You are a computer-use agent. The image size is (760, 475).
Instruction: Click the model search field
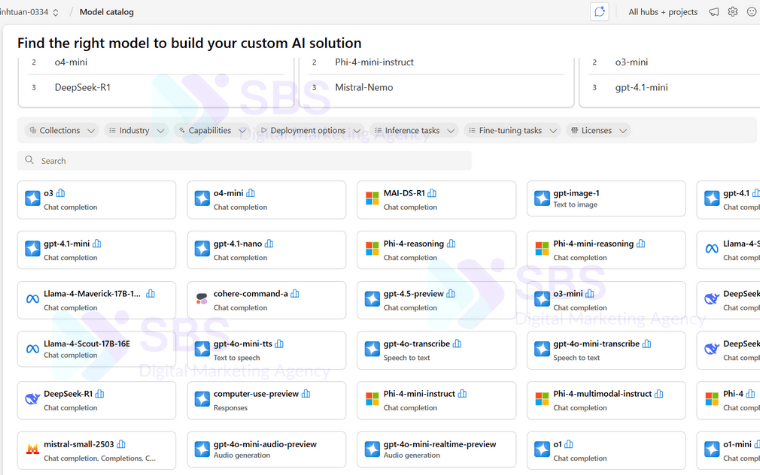pos(244,160)
